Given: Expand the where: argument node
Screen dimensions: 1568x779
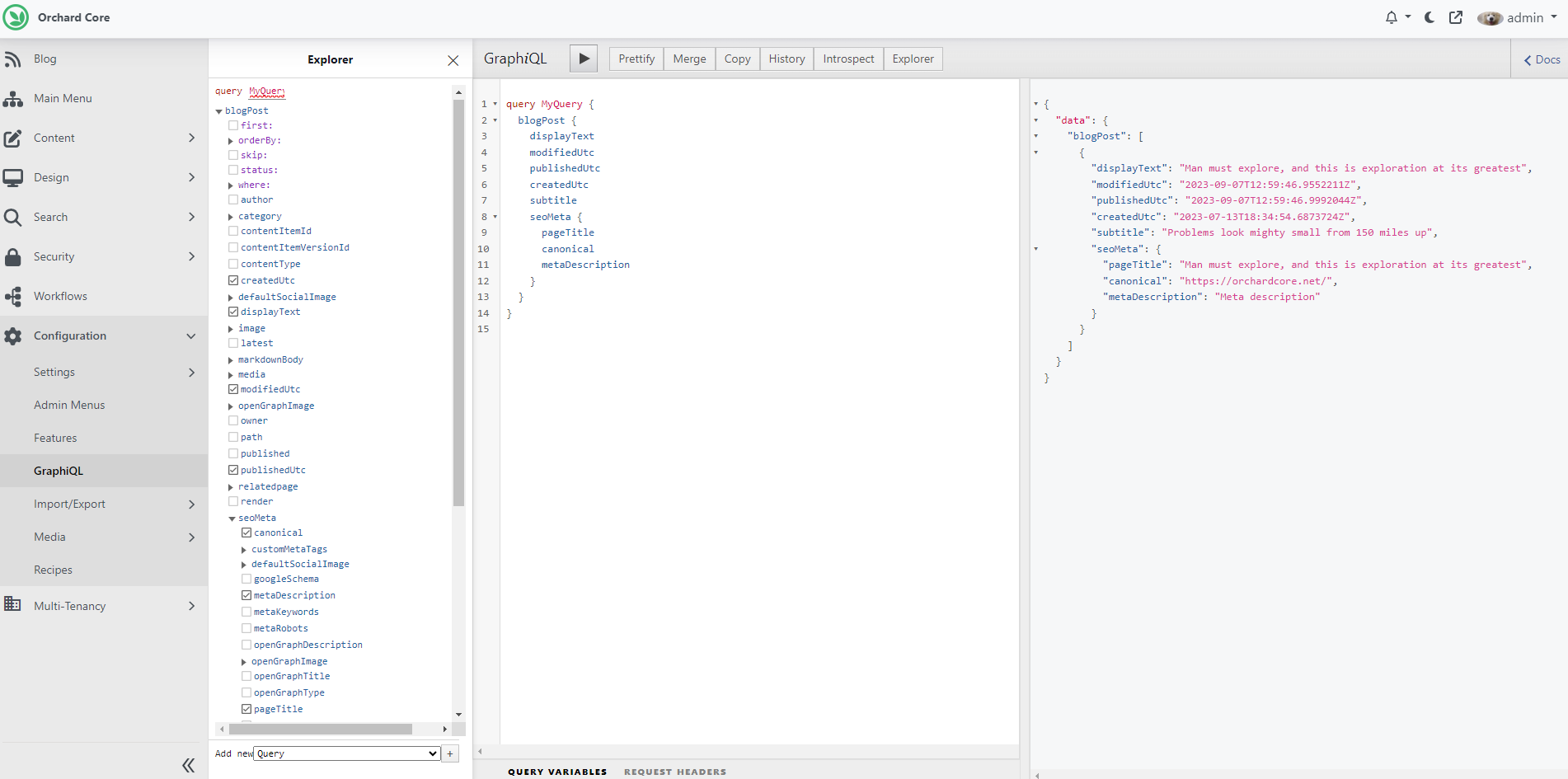Looking at the screenshot, I should [x=231, y=185].
